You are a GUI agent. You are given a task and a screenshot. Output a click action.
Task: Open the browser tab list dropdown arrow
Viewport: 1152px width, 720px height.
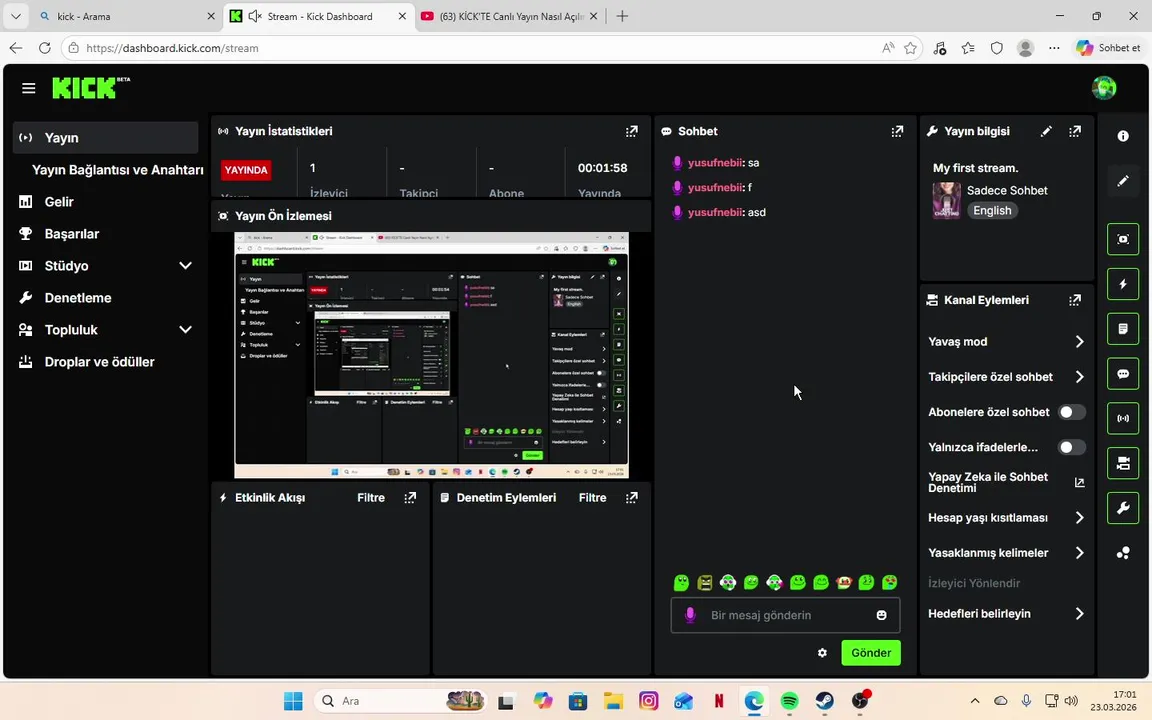tap(15, 16)
